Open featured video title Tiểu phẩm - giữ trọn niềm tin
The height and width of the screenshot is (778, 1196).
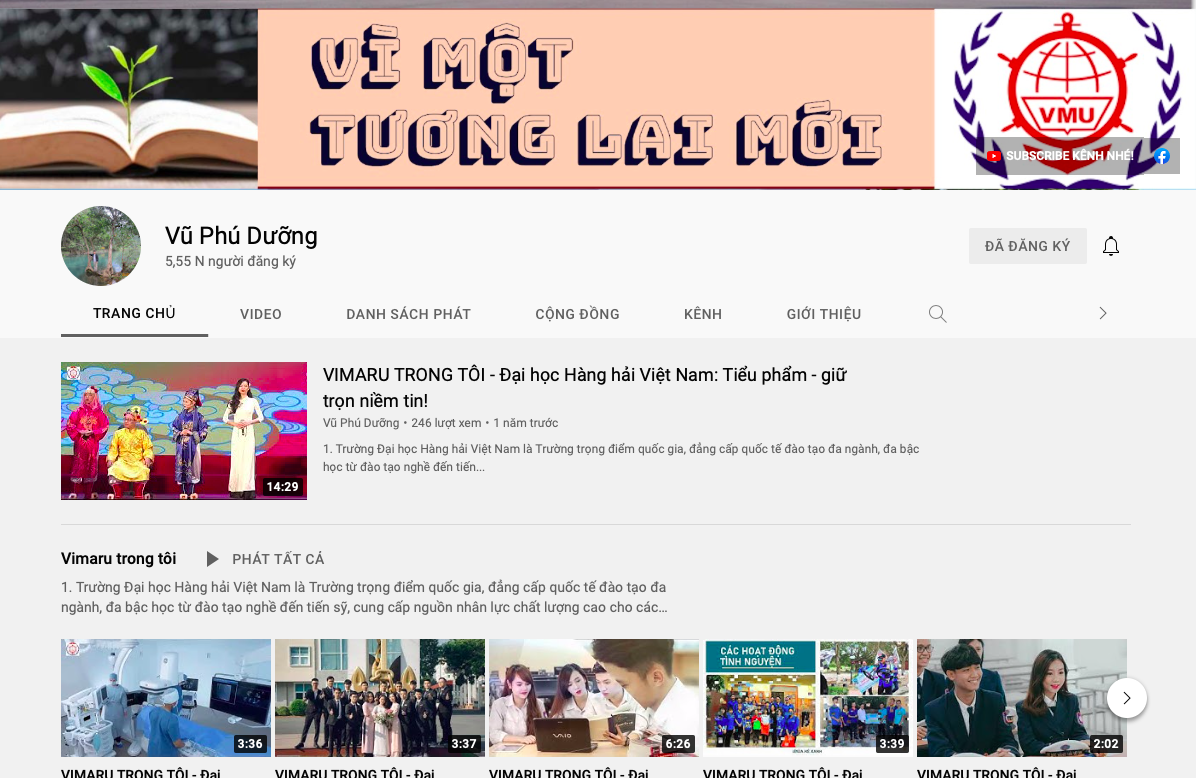pos(584,387)
